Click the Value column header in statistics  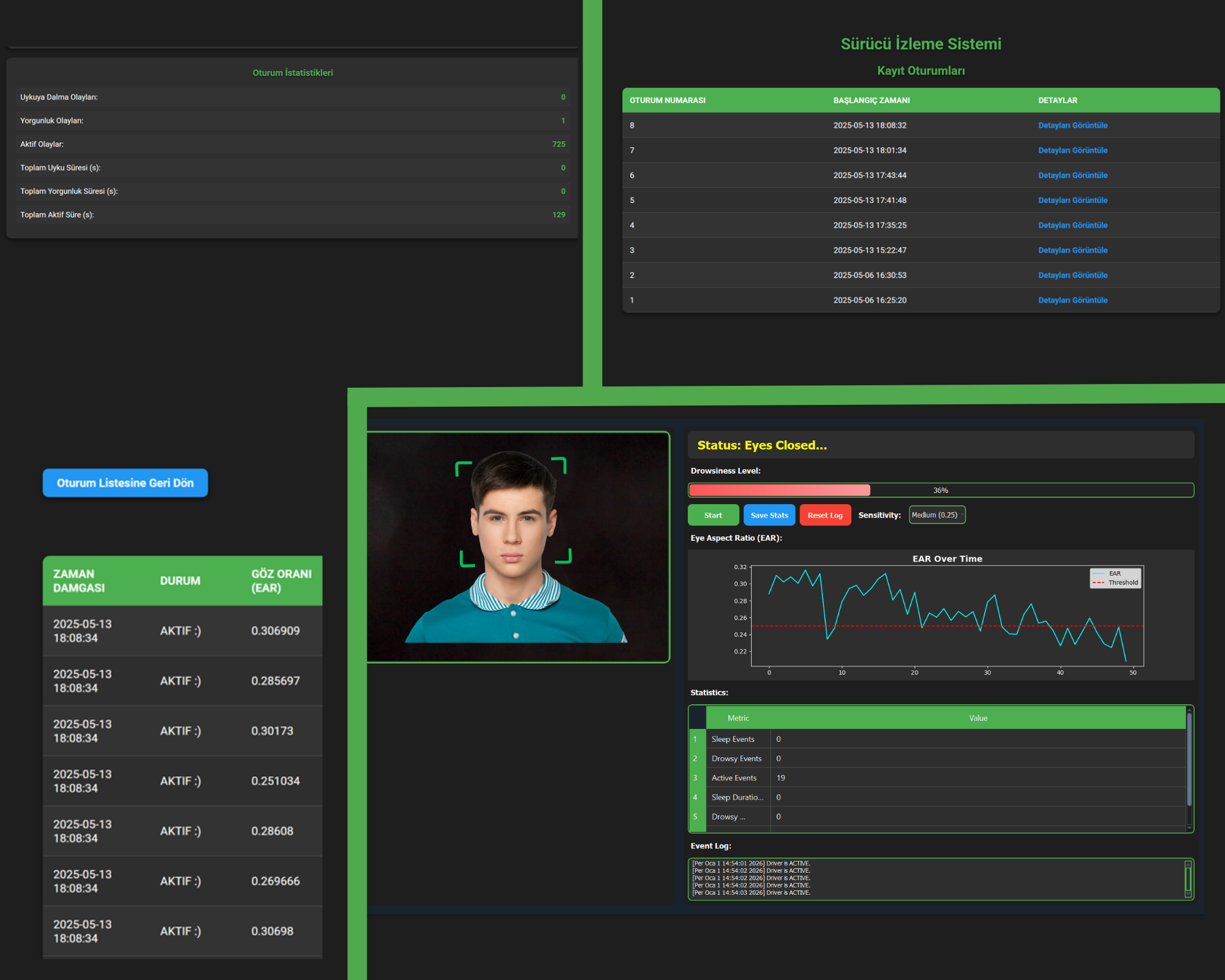pos(978,718)
